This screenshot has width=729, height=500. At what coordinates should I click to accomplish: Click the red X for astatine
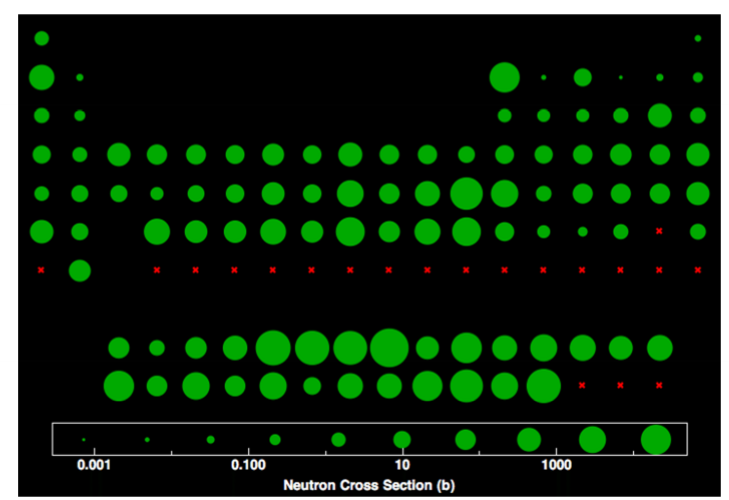pyautogui.click(x=659, y=231)
